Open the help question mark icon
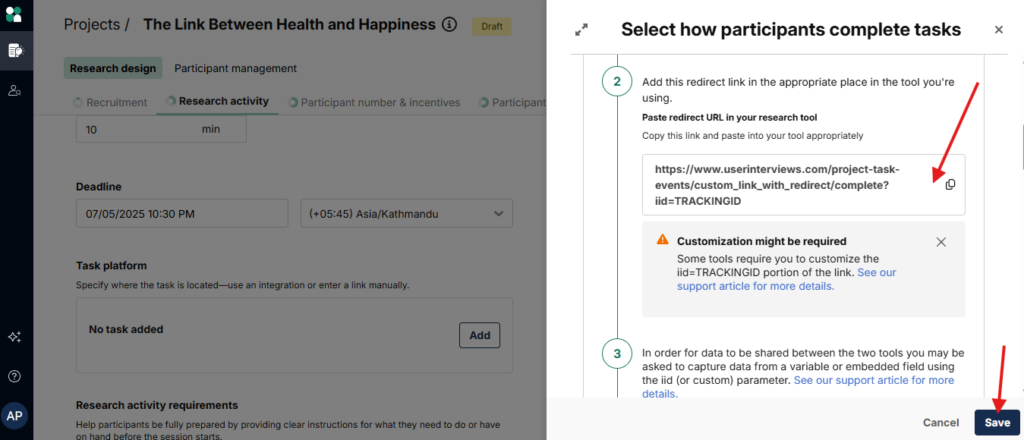This screenshot has width=1024, height=440. pos(15,377)
